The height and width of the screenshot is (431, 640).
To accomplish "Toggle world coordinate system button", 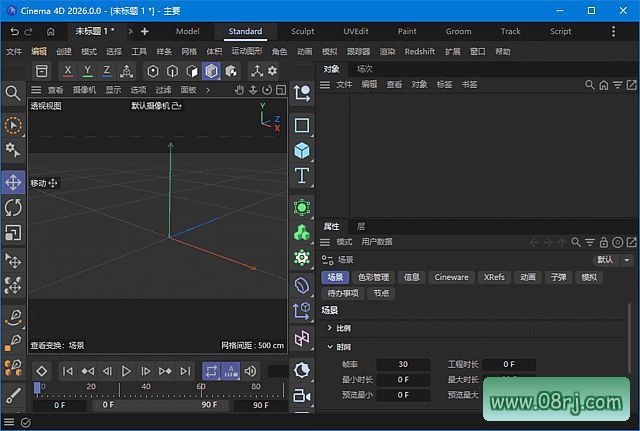I will pyautogui.click(x=127, y=71).
